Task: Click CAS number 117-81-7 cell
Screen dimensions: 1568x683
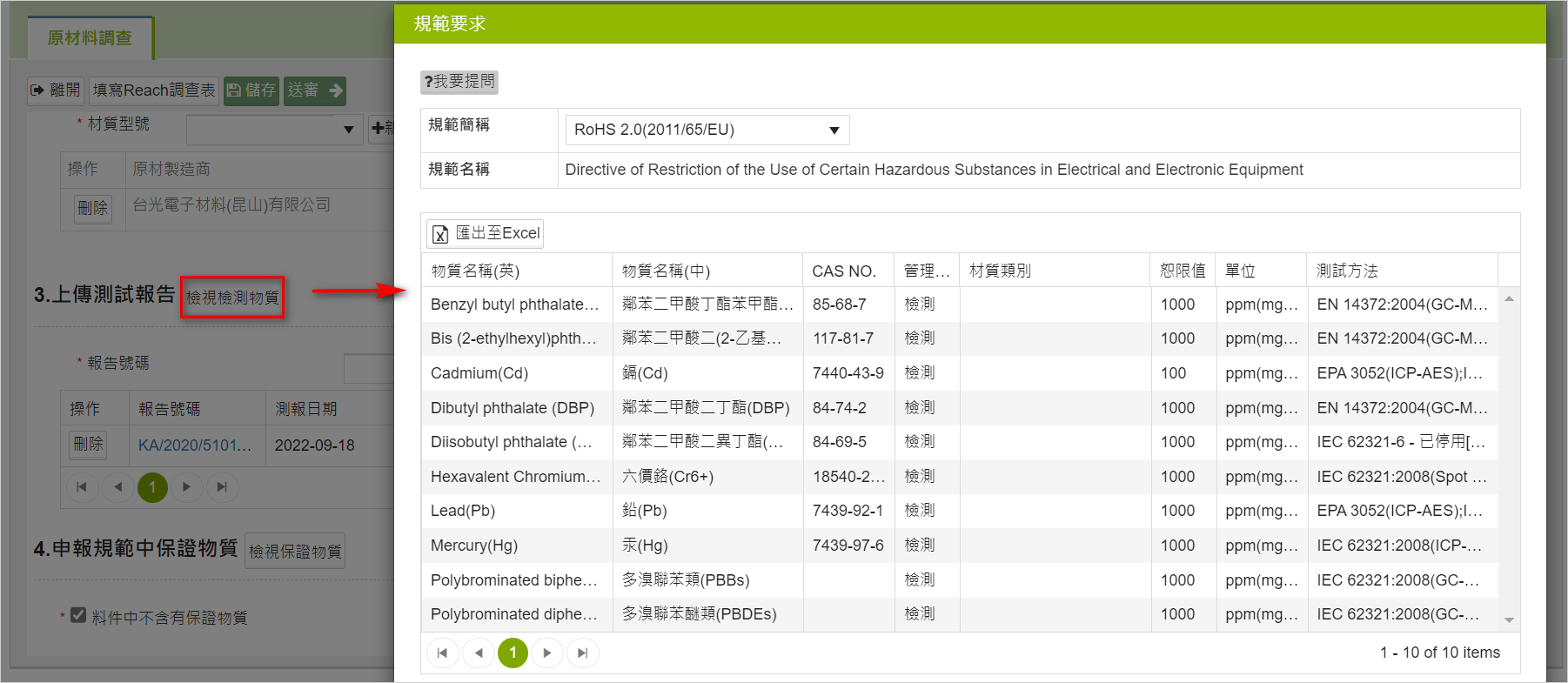Action: coord(848,338)
